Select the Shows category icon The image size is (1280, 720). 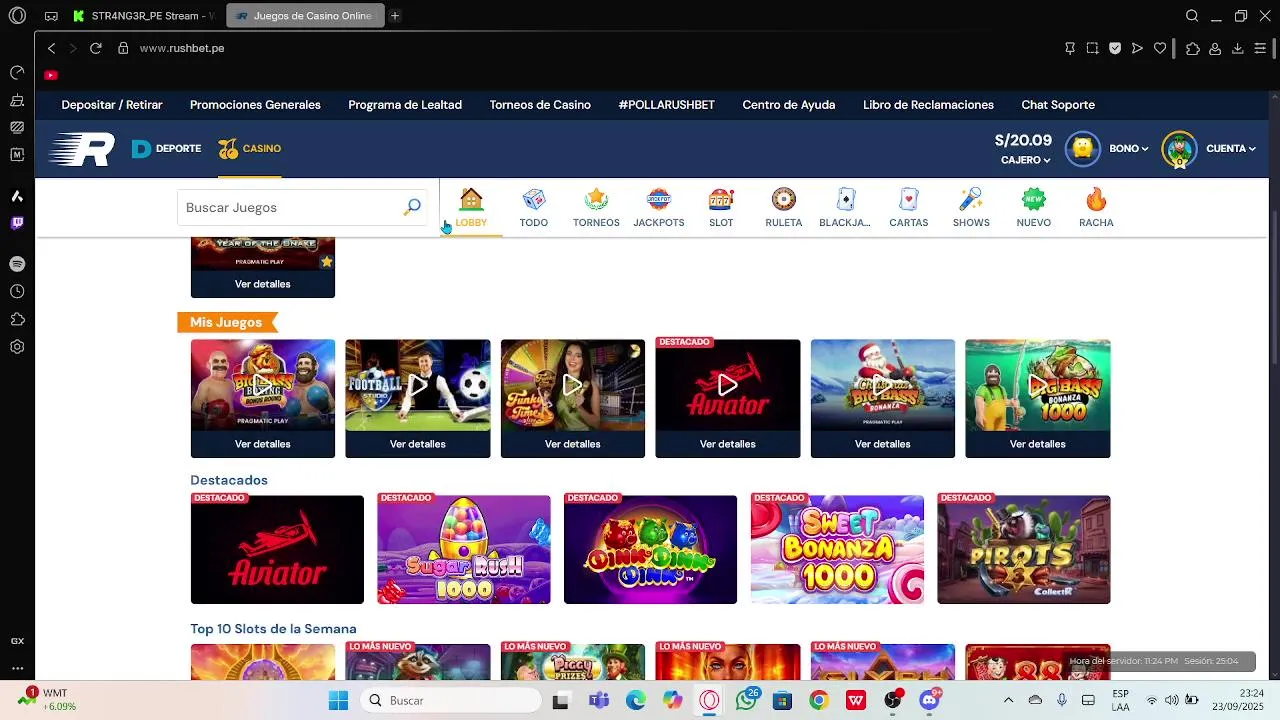971,207
